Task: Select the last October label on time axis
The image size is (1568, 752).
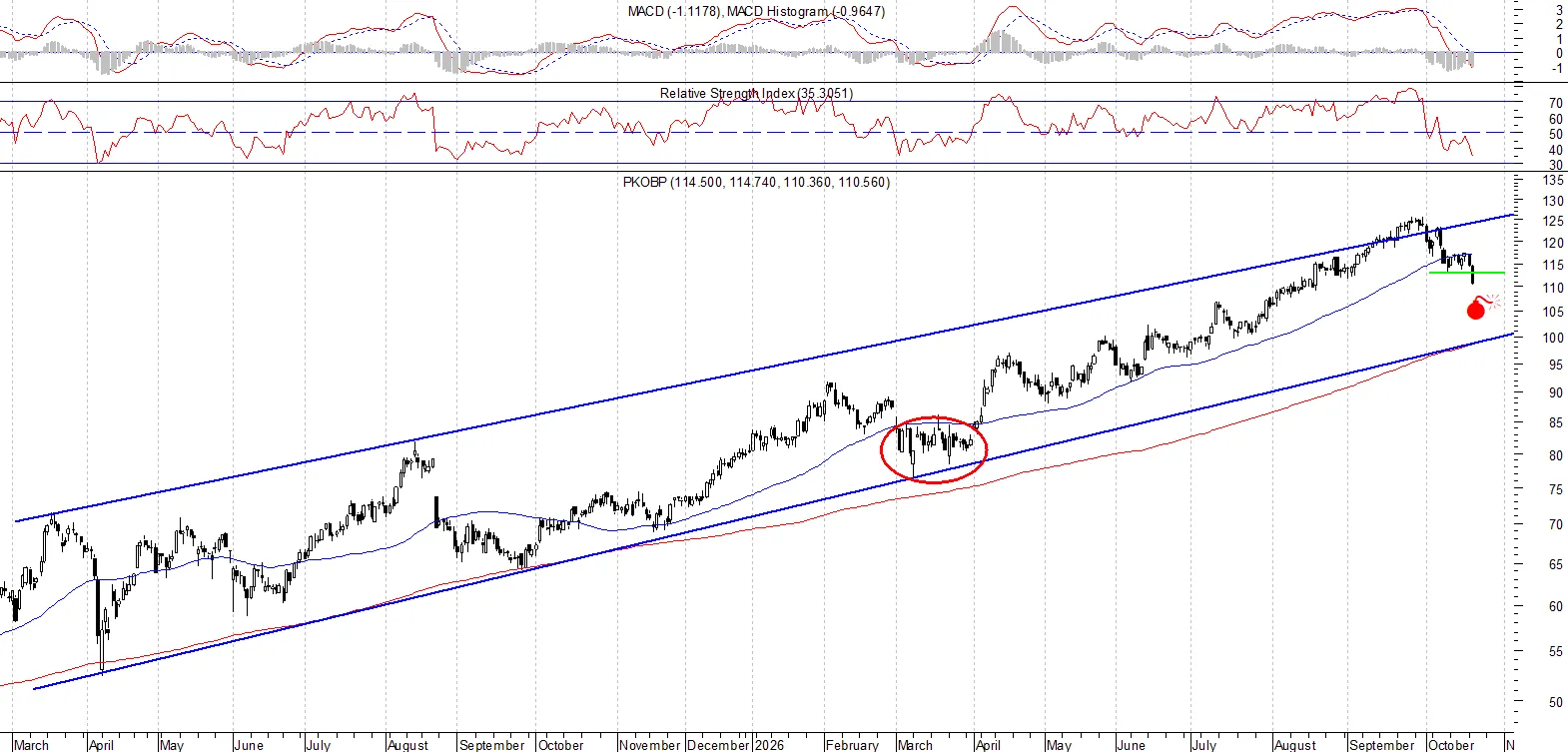Action: pyautogui.click(x=1451, y=745)
